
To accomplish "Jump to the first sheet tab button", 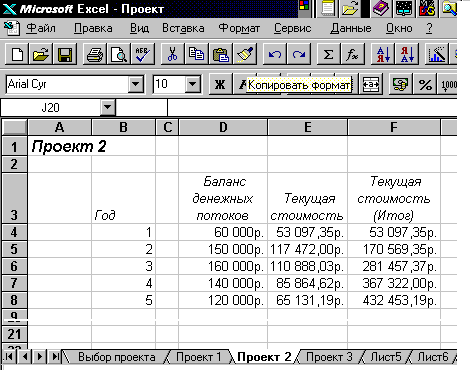I will pyautogui.click(x=9, y=357).
